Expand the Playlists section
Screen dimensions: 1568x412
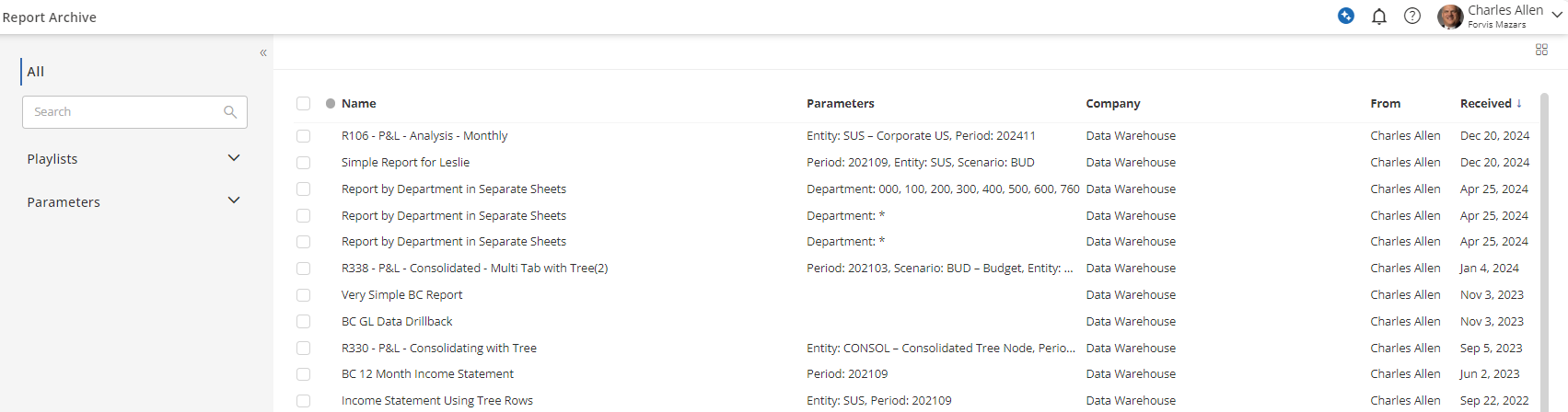(234, 158)
